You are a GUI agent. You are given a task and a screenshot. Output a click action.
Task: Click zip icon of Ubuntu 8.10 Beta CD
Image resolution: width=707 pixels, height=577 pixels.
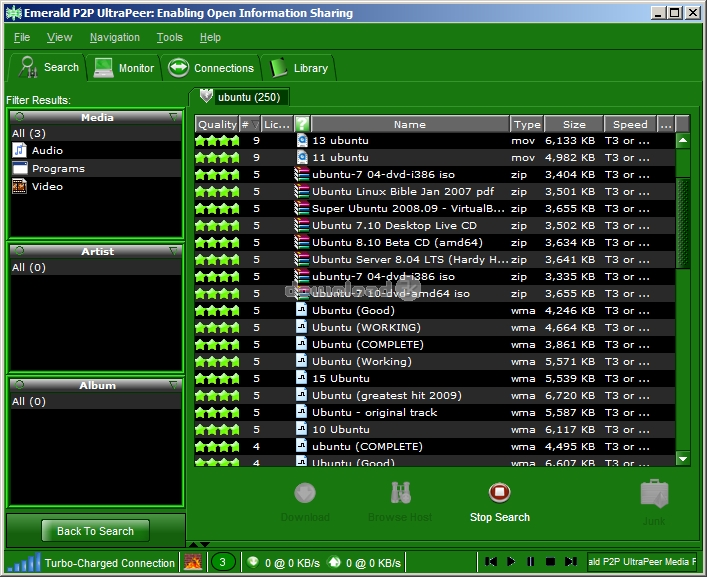(302, 243)
